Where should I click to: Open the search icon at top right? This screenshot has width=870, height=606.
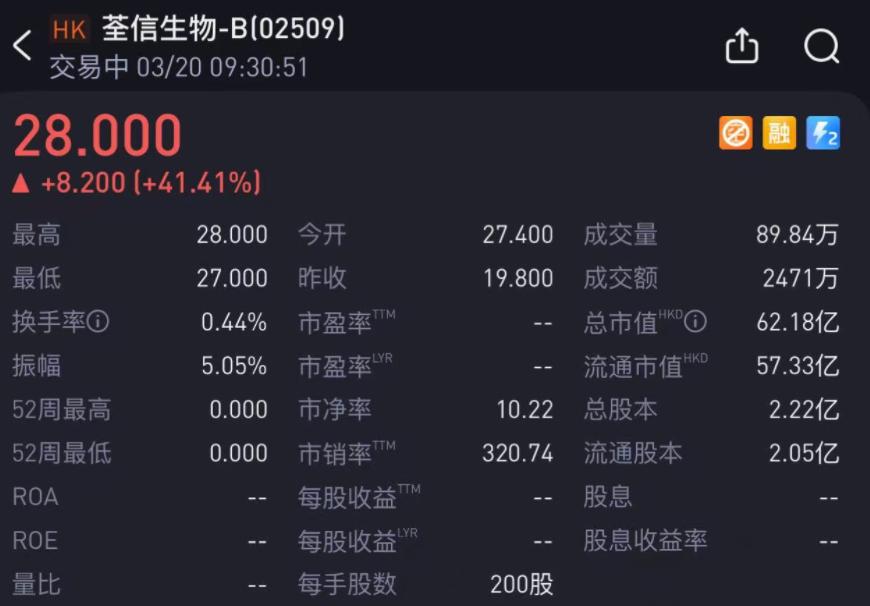click(821, 46)
